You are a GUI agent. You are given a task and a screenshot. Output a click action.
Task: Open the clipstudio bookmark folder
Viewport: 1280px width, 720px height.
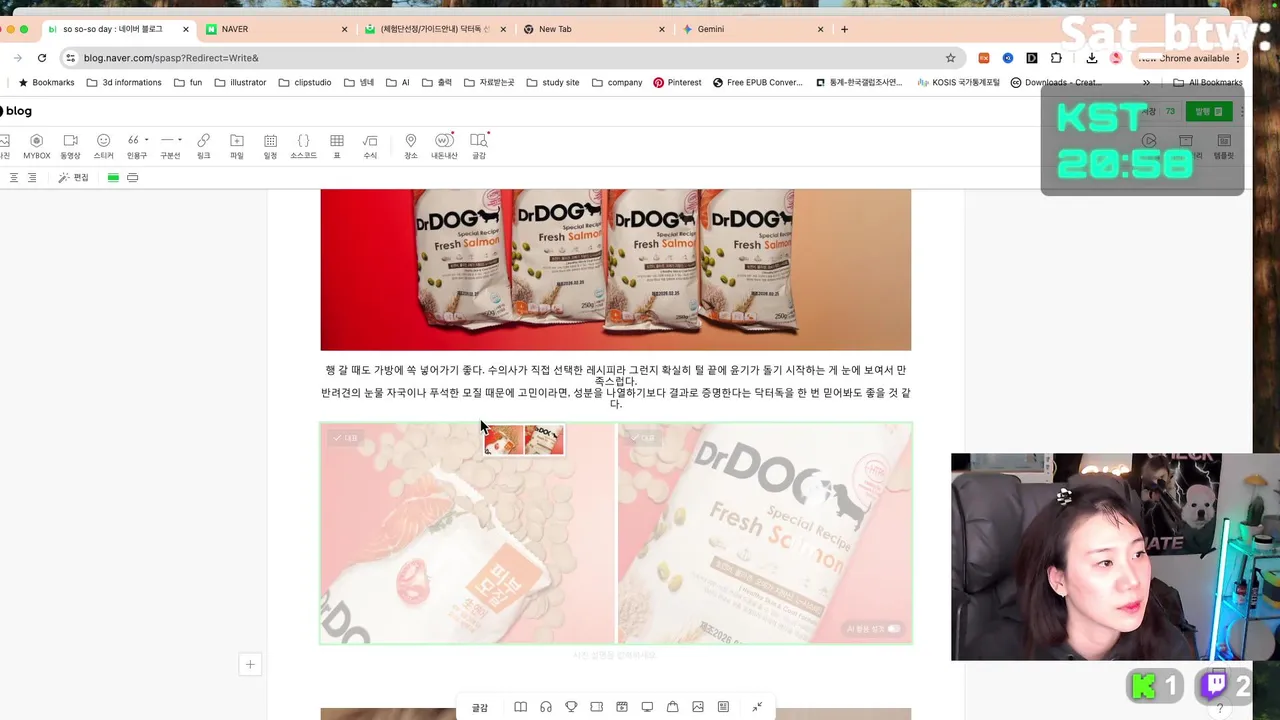coord(305,83)
